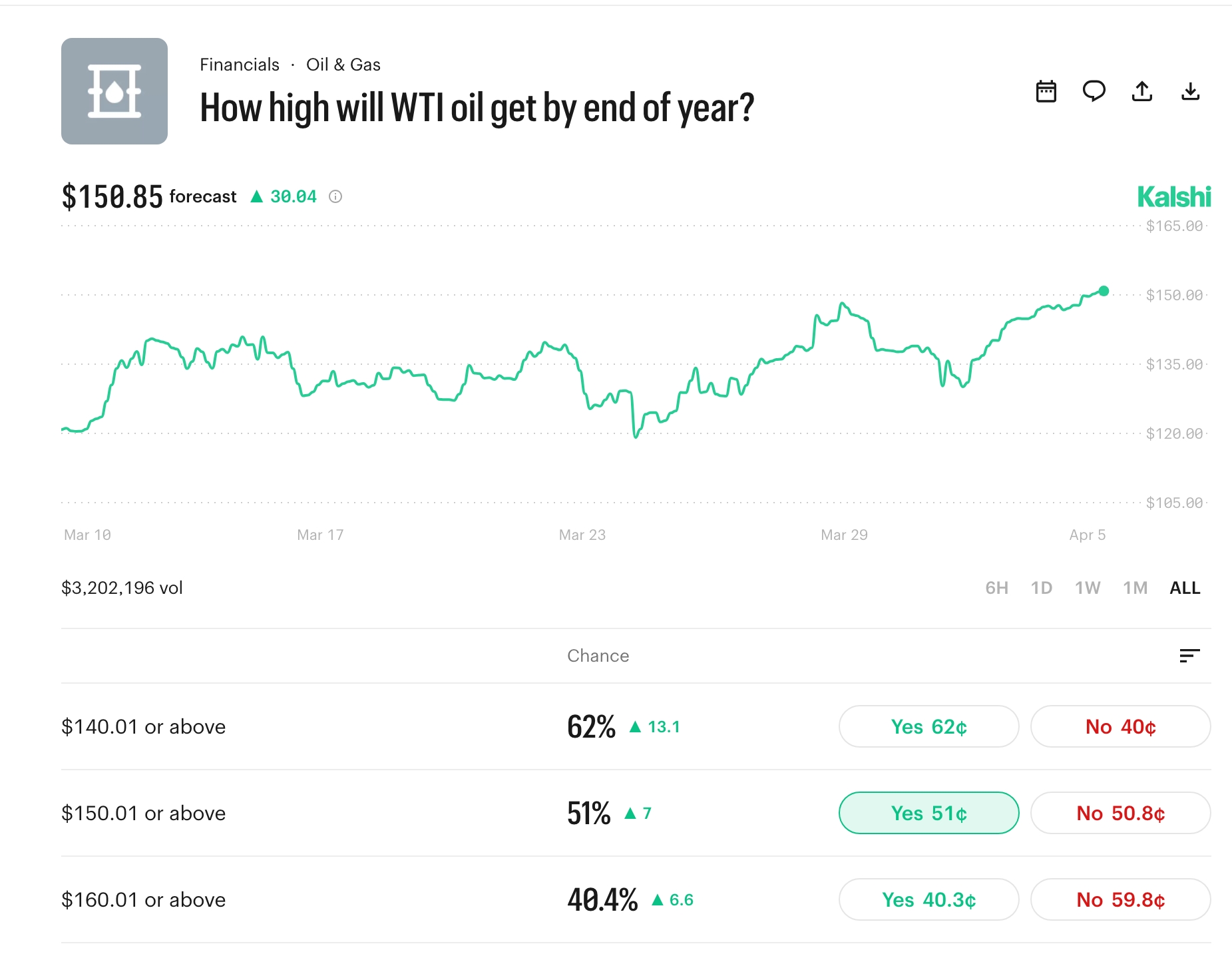Open the comments speech bubble icon

click(1095, 92)
